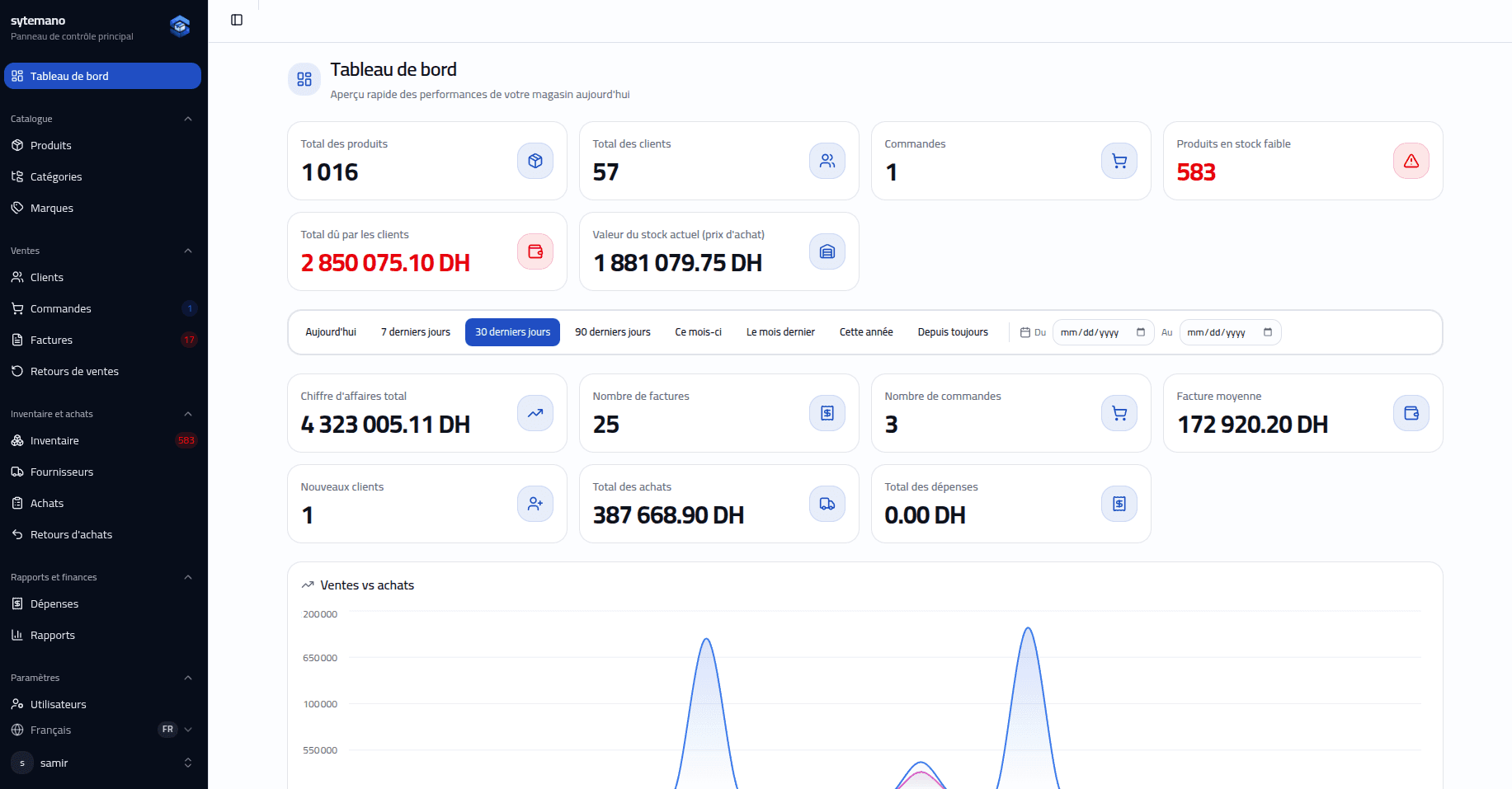Select the Depuis toujours tab

953,332
